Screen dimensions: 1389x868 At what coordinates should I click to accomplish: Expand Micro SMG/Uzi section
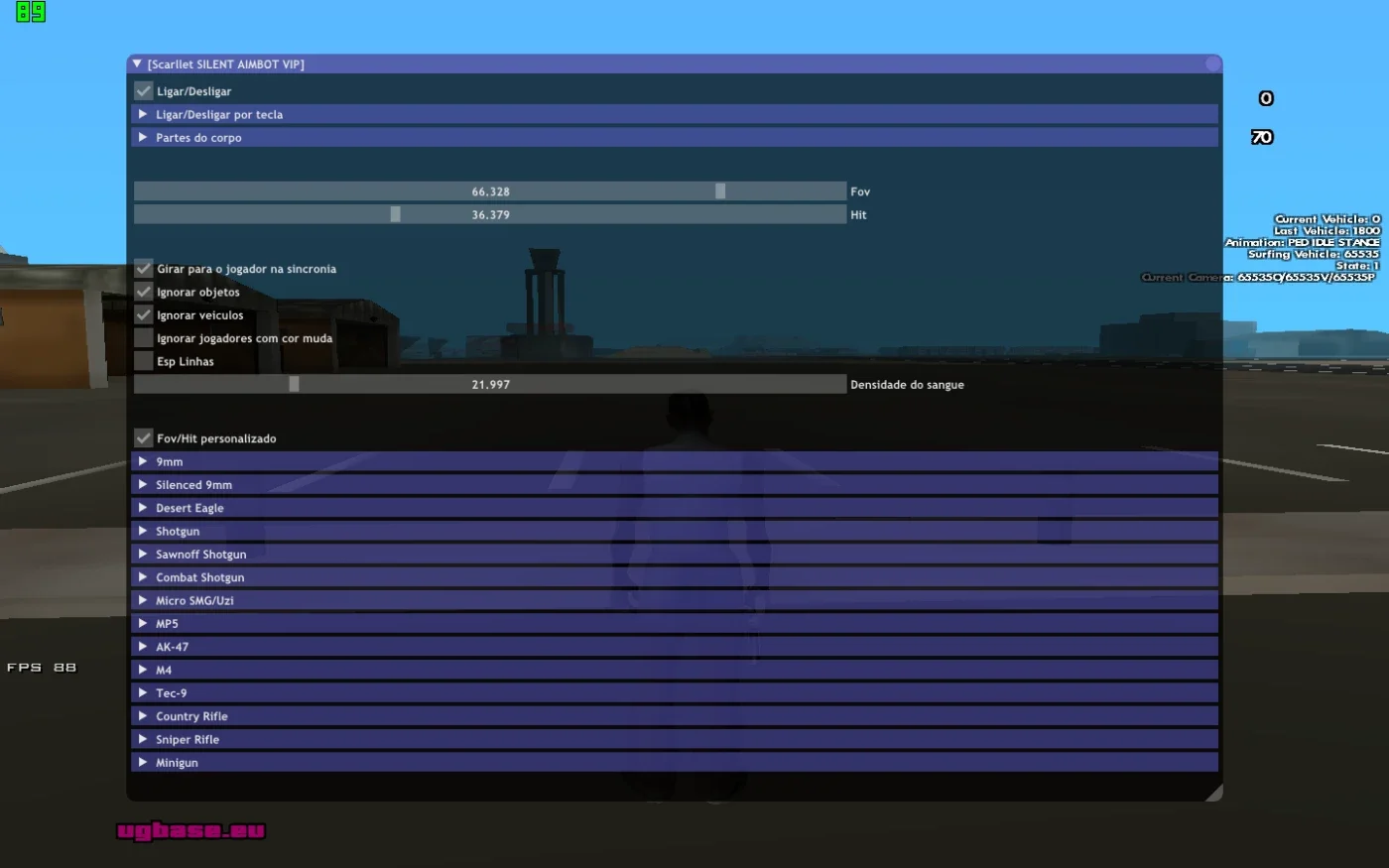click(x=675, y=600)
